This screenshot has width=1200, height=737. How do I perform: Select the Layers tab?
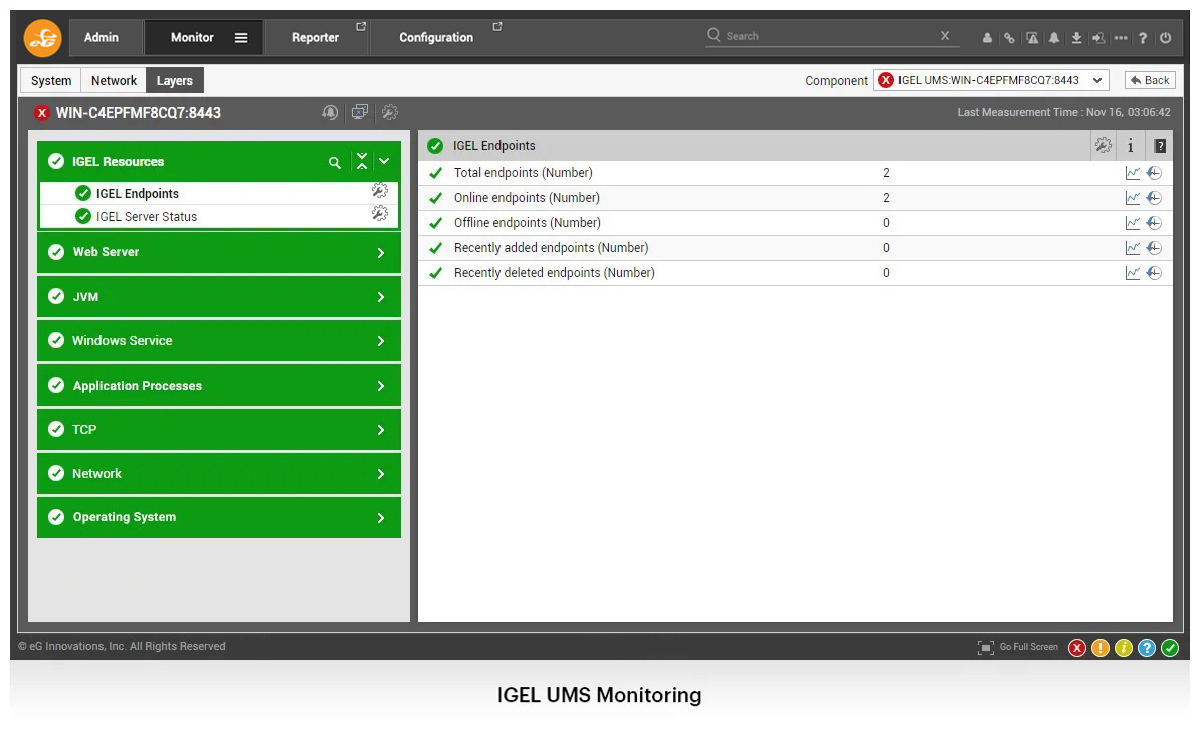(175, 81)
